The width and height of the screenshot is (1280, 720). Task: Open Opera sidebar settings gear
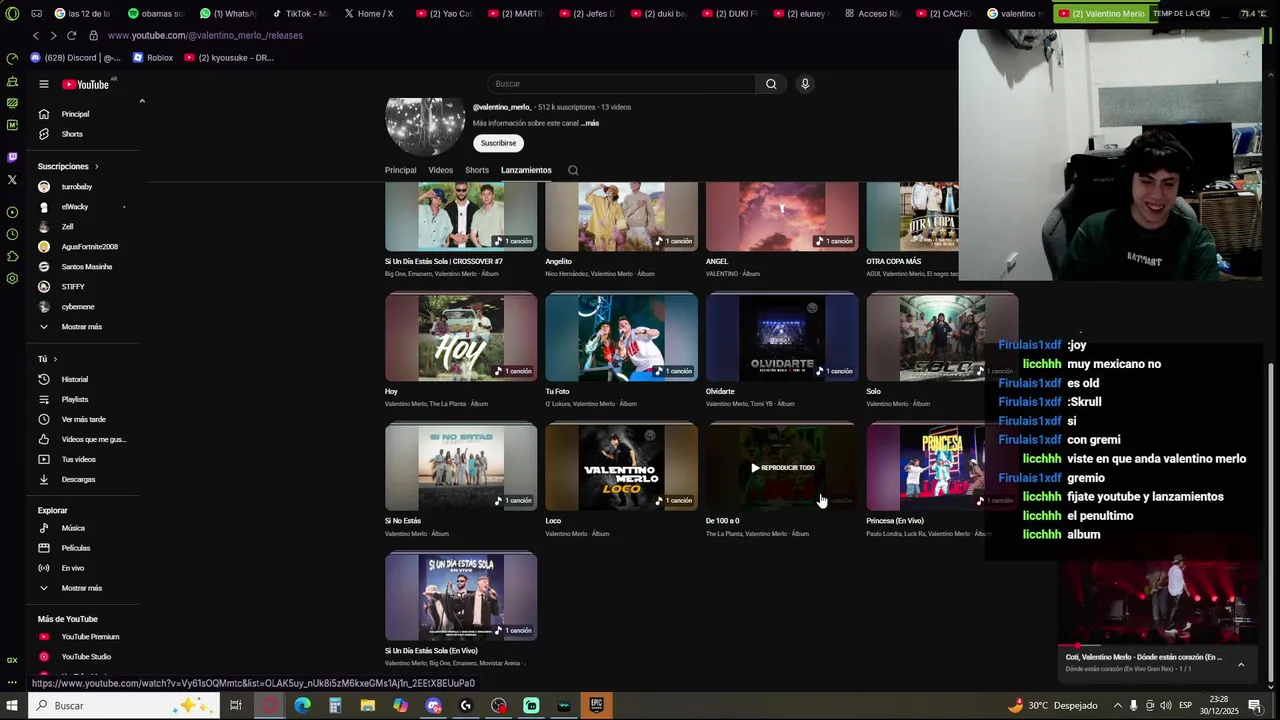pos(12,278)
